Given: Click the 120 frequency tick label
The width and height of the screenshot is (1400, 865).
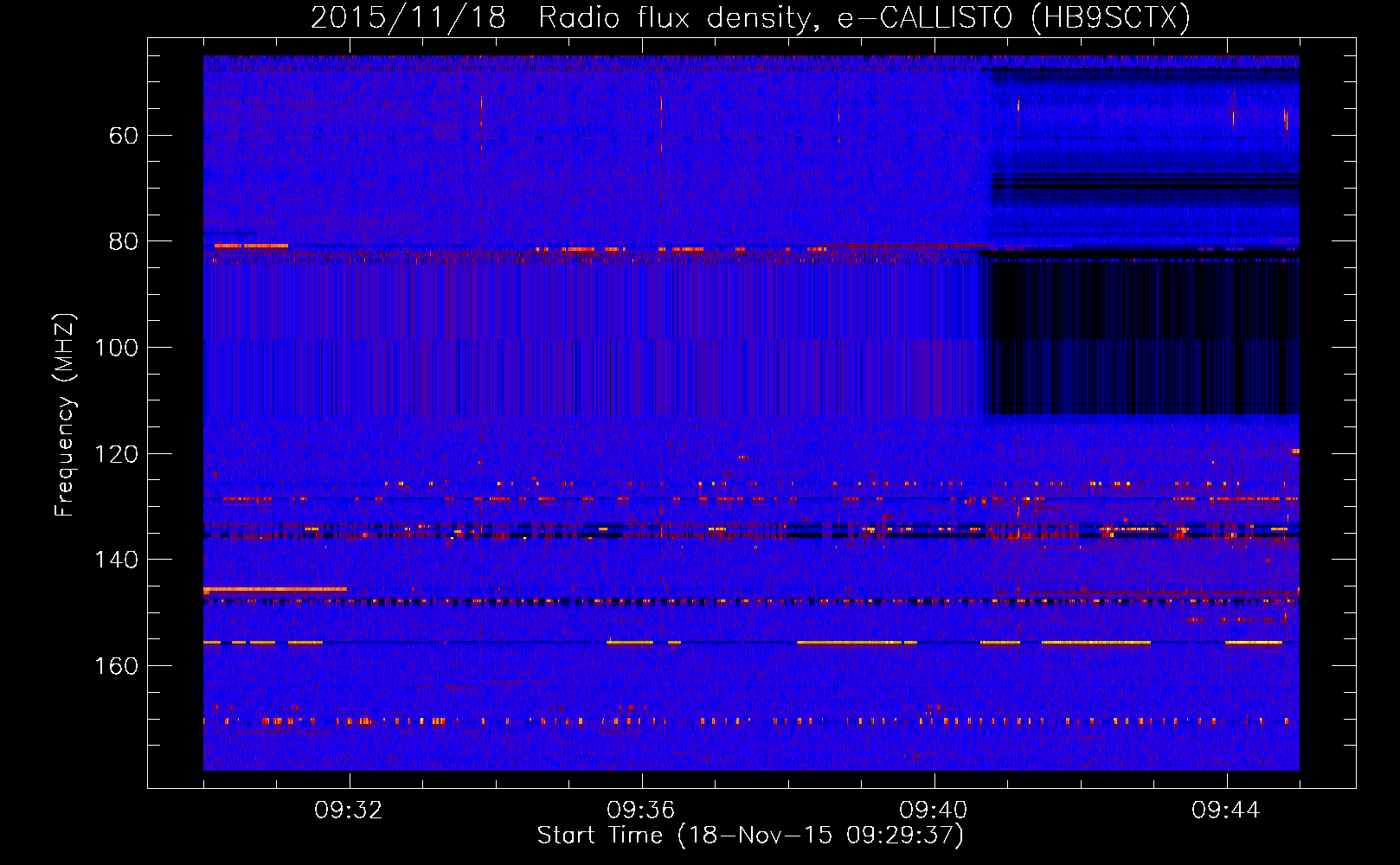Looking at the screenshot, I should (117, 454).
